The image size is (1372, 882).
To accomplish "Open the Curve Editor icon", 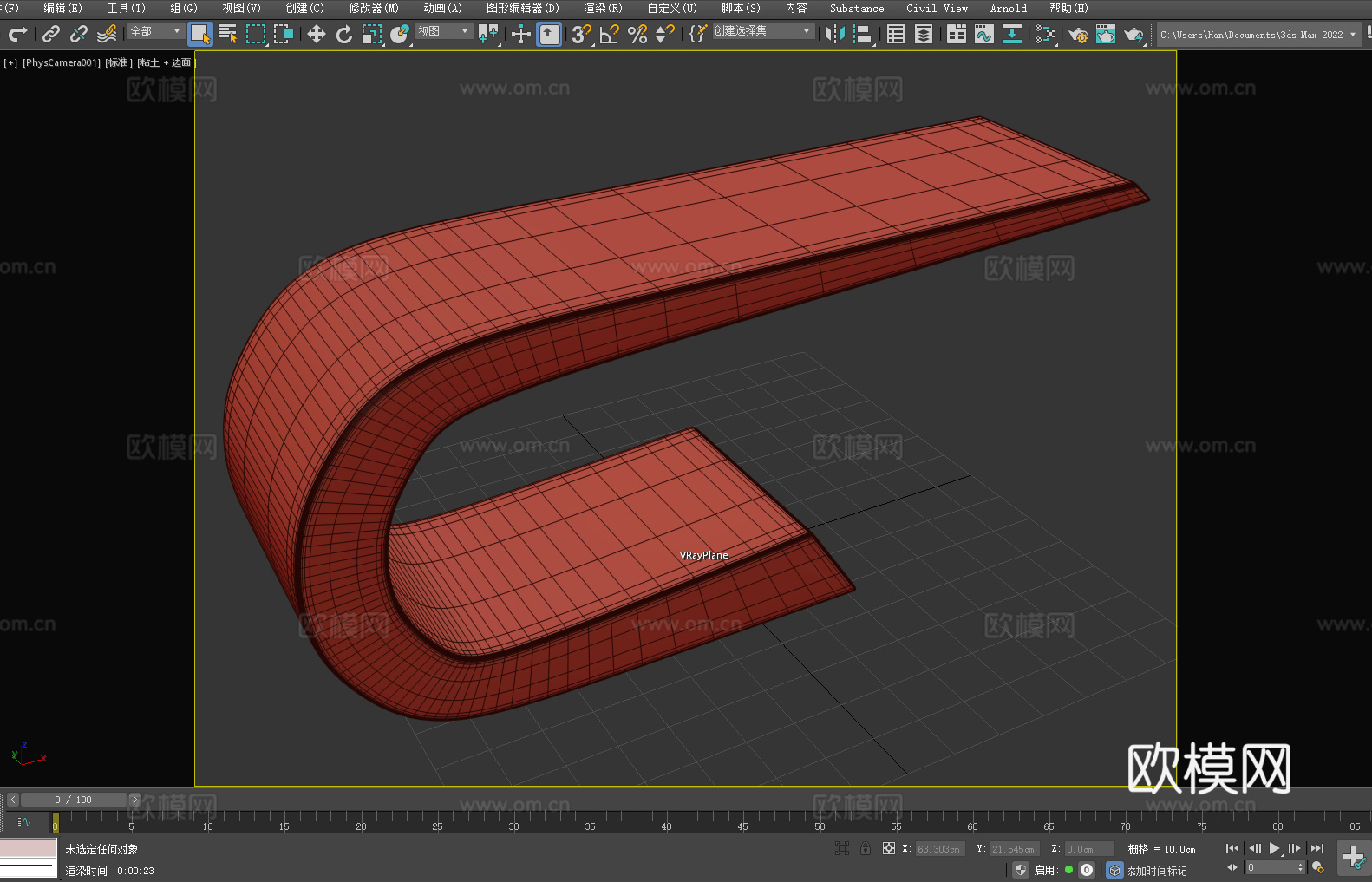I will (x=984, y=34).
